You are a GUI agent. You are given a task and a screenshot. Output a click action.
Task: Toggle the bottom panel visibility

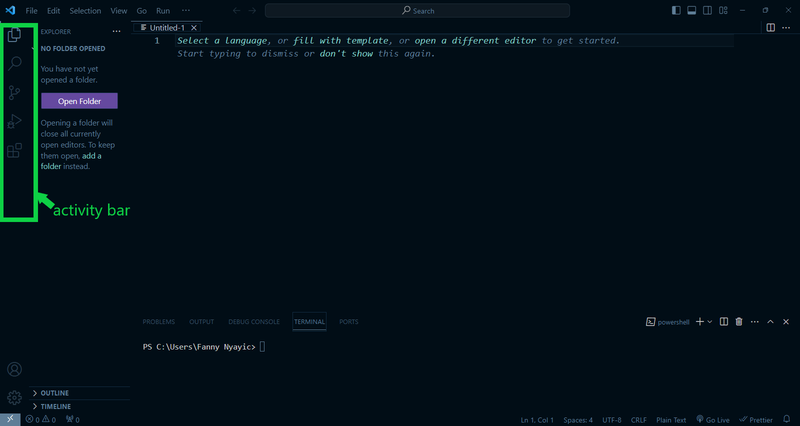pyautogui.click(x=692, y=11)
